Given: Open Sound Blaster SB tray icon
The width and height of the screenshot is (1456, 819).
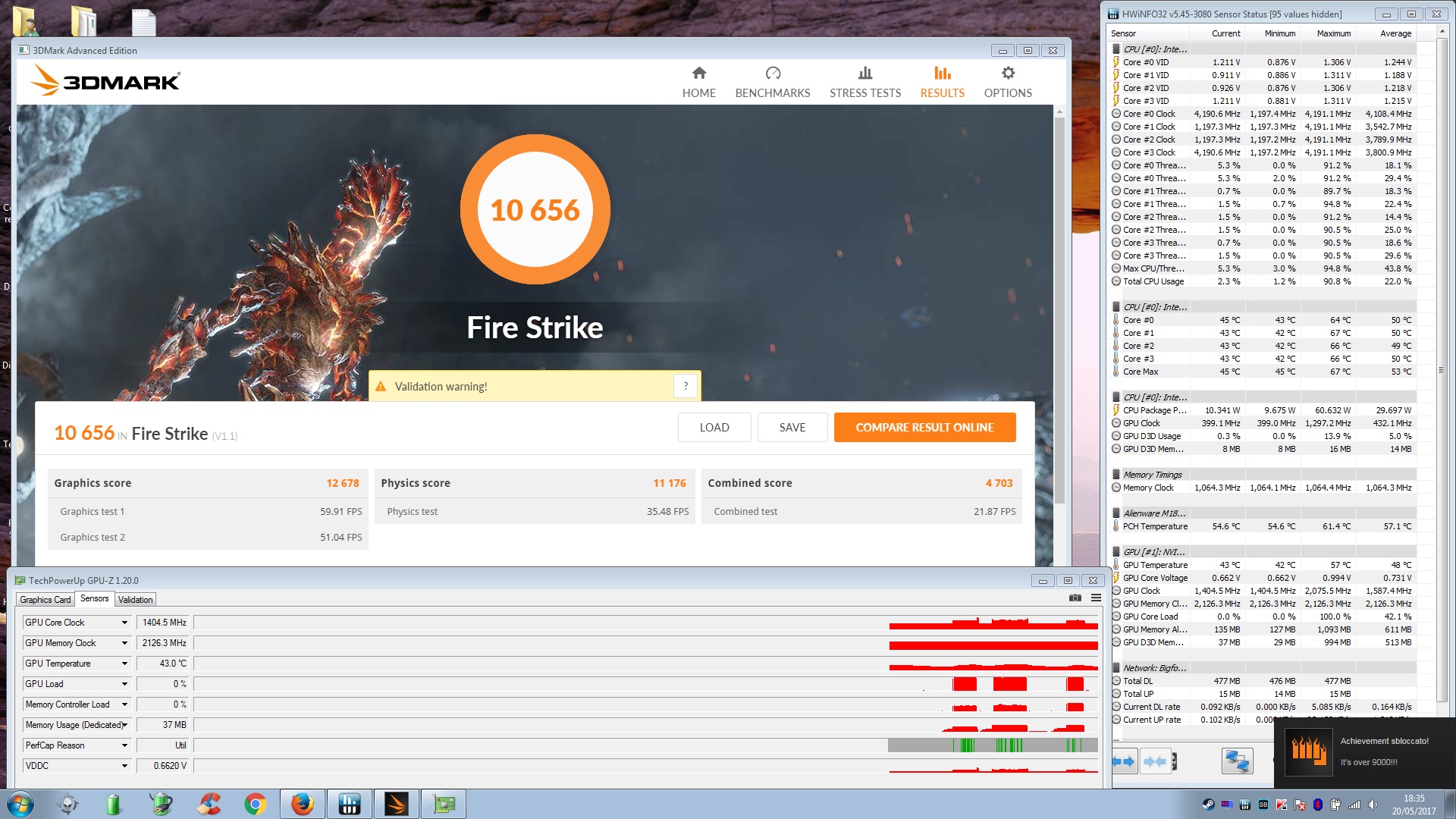Looking at the screenshot, I should (1263, 805).
